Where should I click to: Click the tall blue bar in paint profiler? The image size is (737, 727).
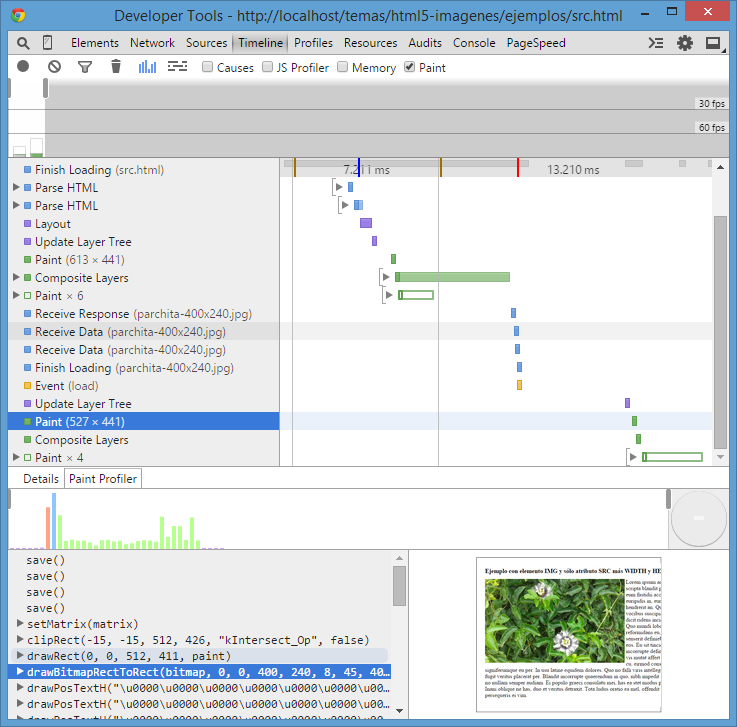tap(54, 520)
